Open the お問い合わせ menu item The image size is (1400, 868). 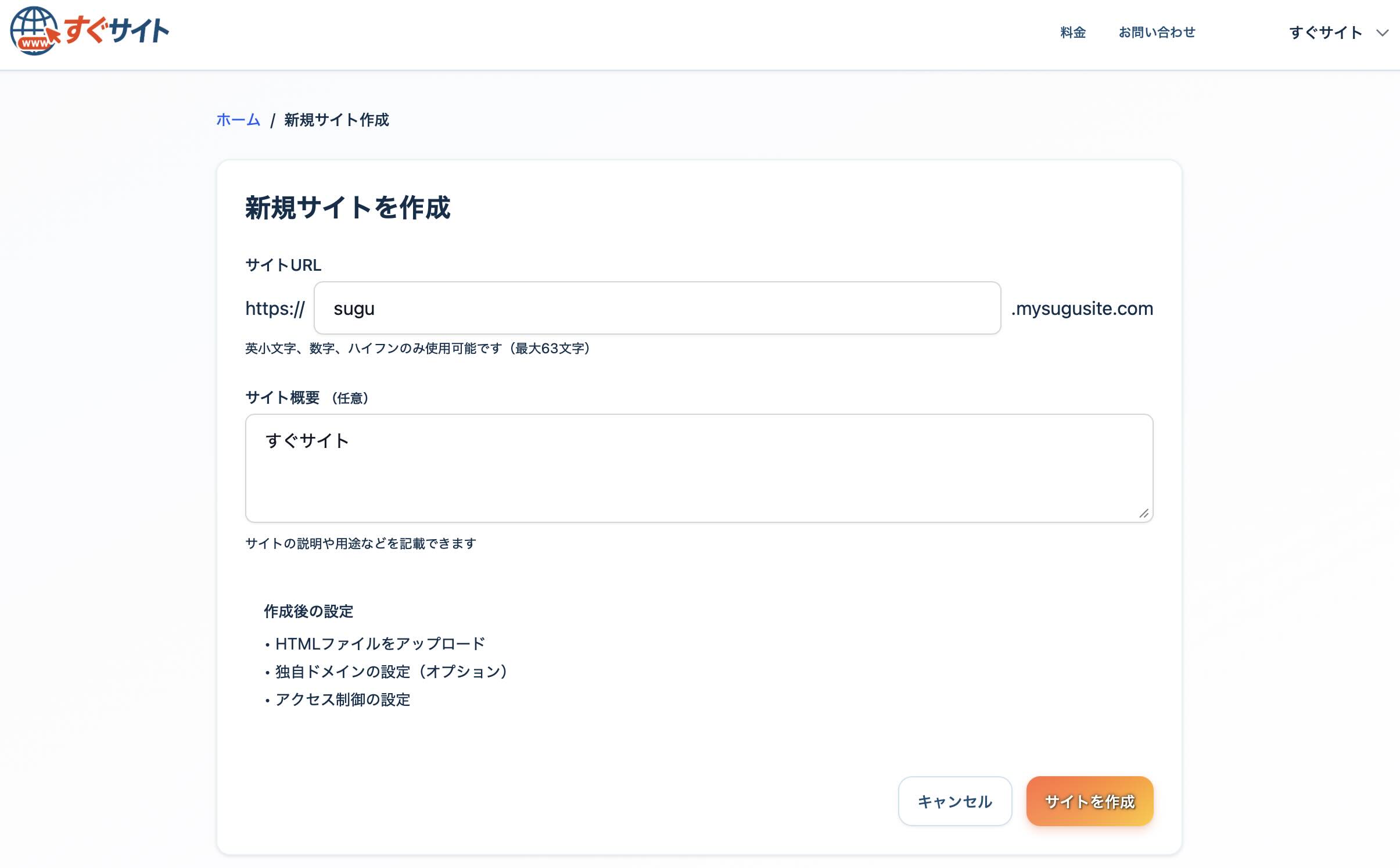1157,33
